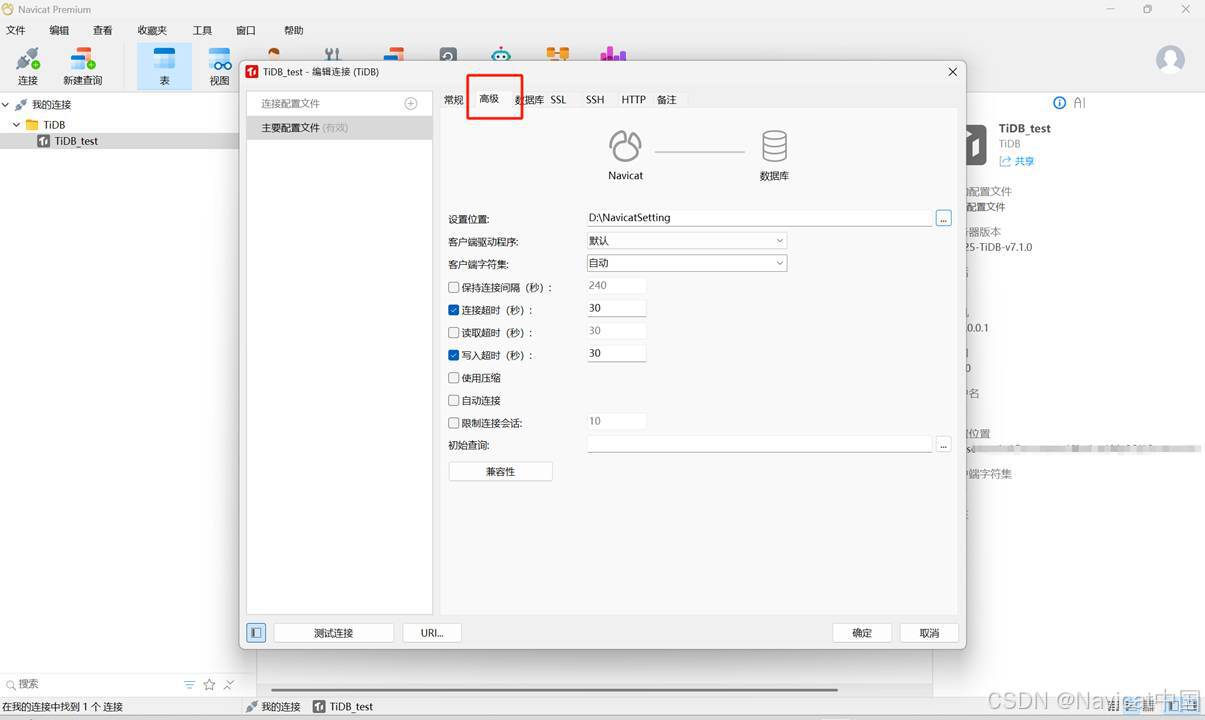
Task: Open 工具 tools menu
Action: point(202,31)
